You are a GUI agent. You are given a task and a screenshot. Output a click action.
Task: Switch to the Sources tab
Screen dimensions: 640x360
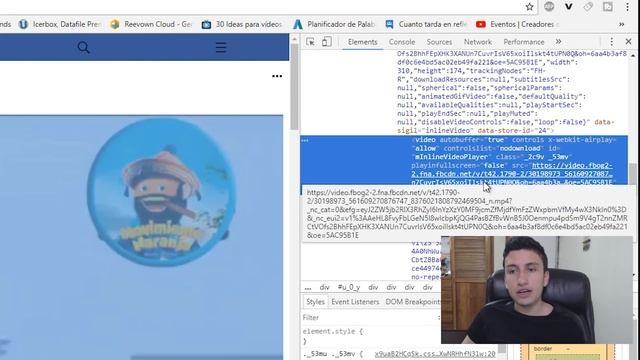[x=439, y=42]
